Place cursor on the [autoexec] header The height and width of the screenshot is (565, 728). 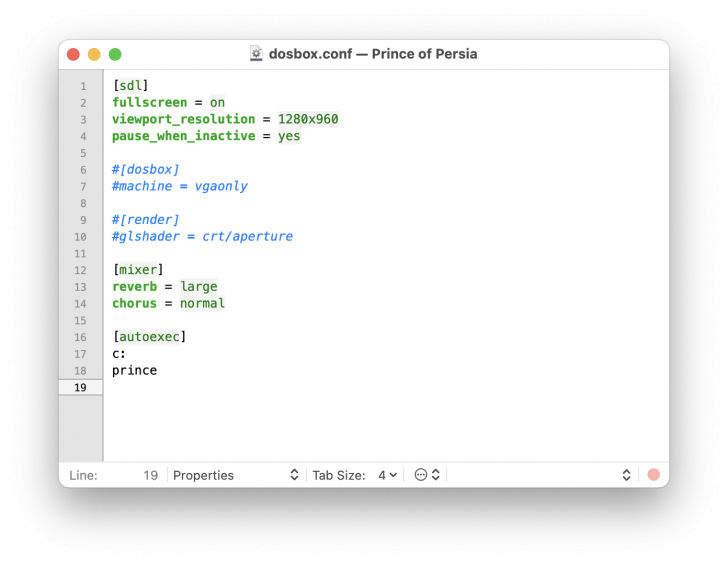[149, 337]
